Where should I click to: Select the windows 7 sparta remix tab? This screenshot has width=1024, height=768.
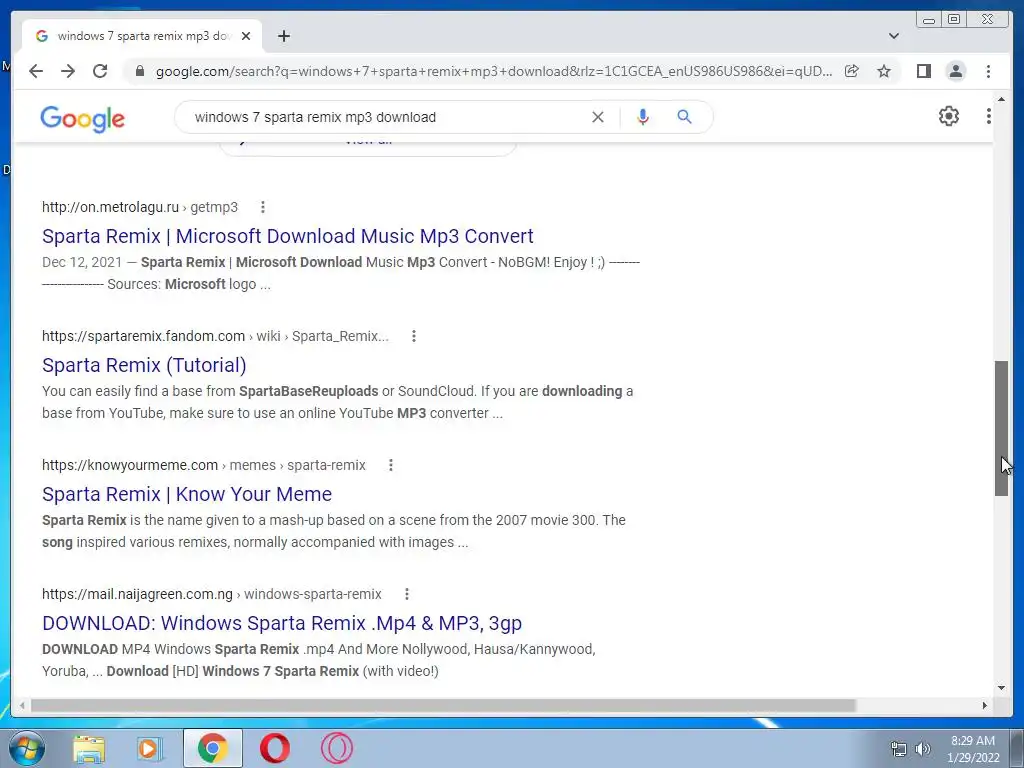coord(142,36)
